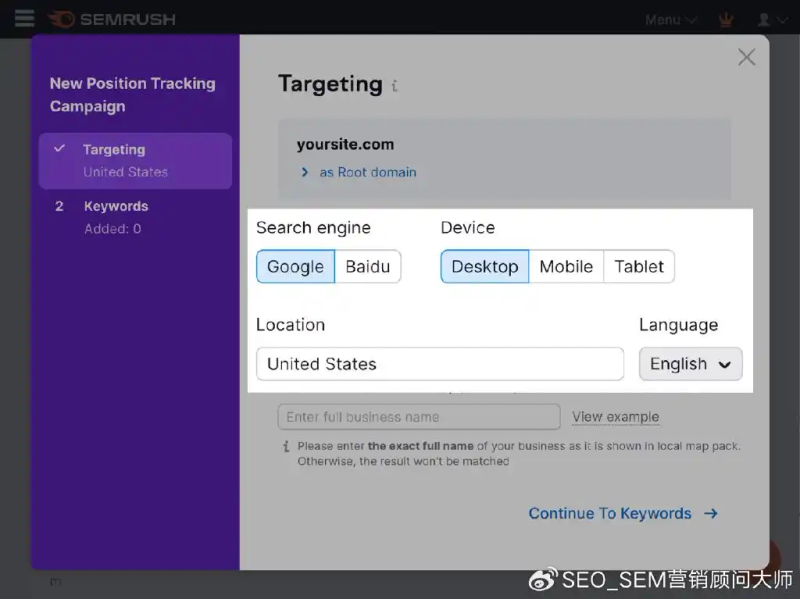Click info icon beside business name note

pos(285,446)
